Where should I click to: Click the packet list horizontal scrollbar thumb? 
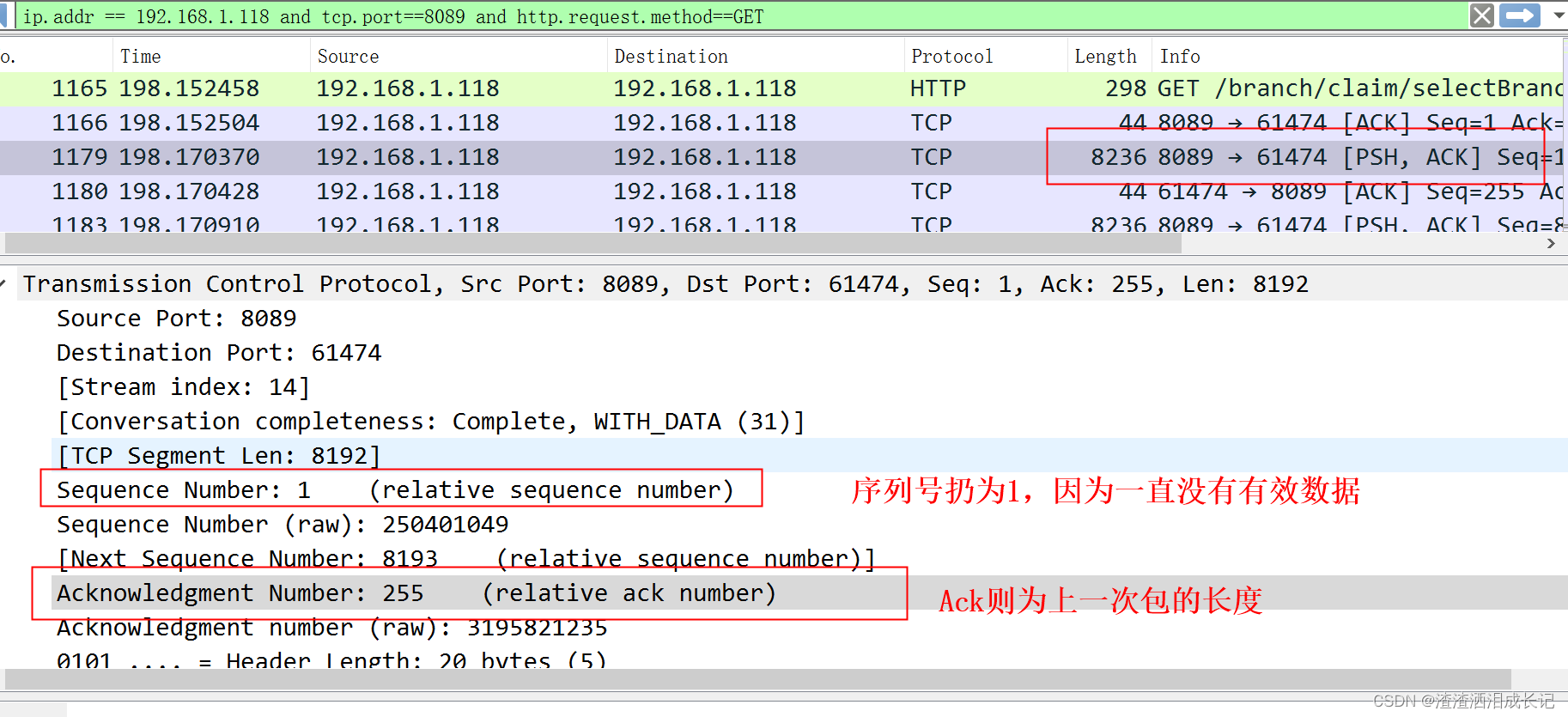point(593,244)
